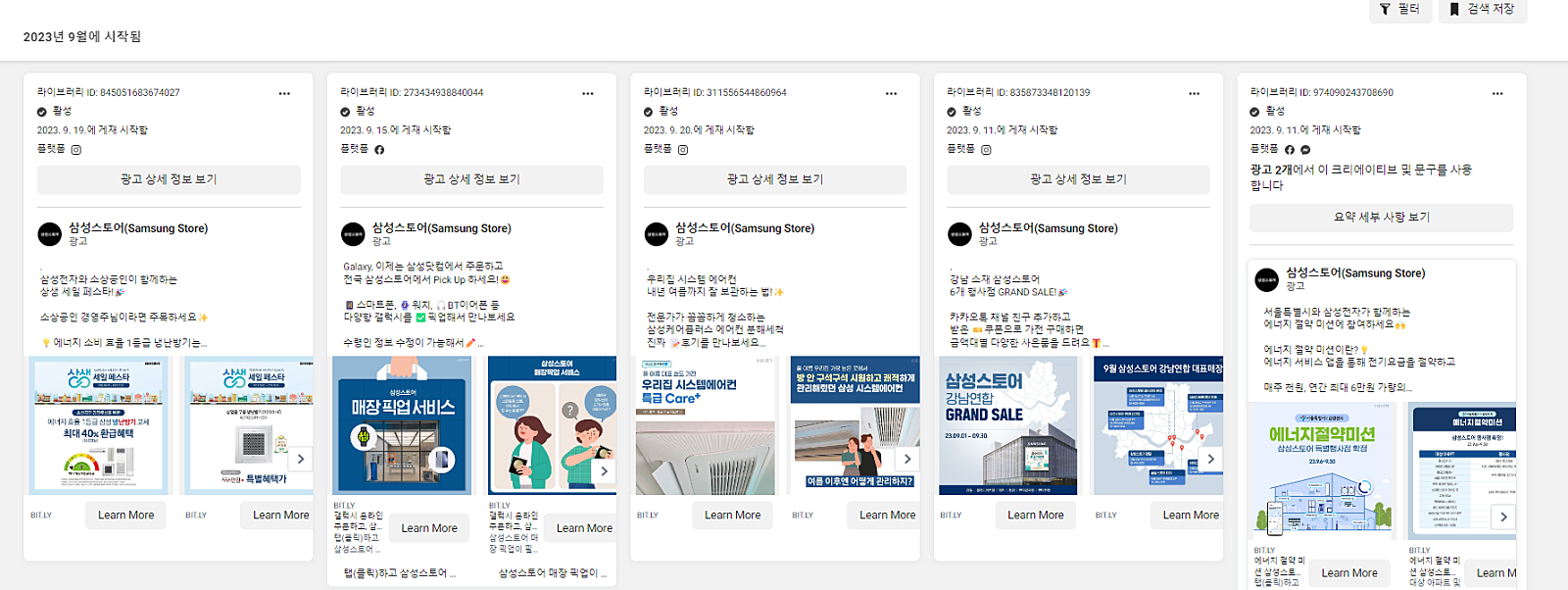1568x590 pixels.
Task: Open 삼성스토어 advertiser link in ad 311556544860964
Action: coord(745,228)
